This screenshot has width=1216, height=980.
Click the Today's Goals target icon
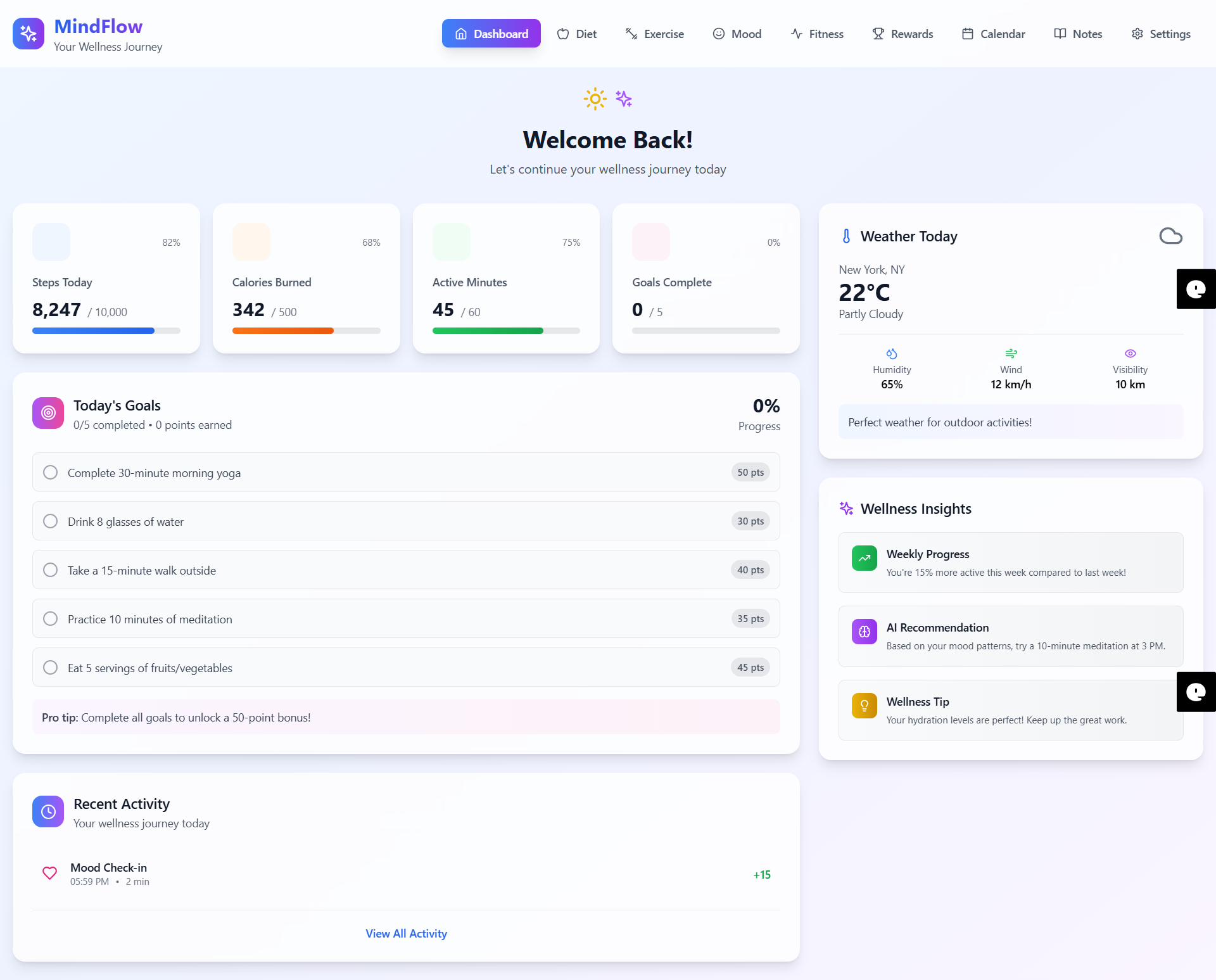[48, 413]
